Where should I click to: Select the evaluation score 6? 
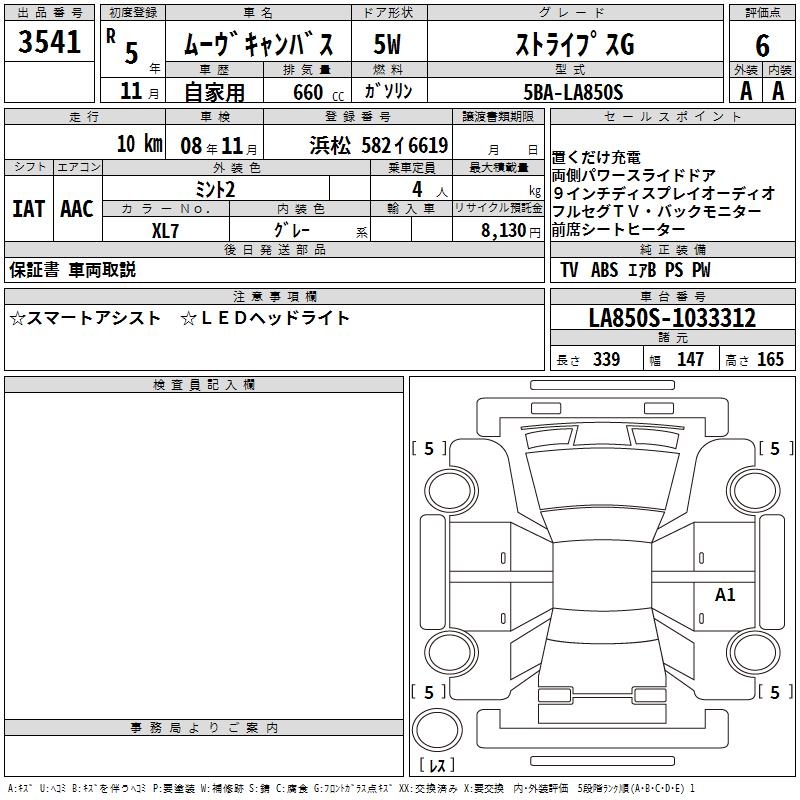(x=762, y=45)
